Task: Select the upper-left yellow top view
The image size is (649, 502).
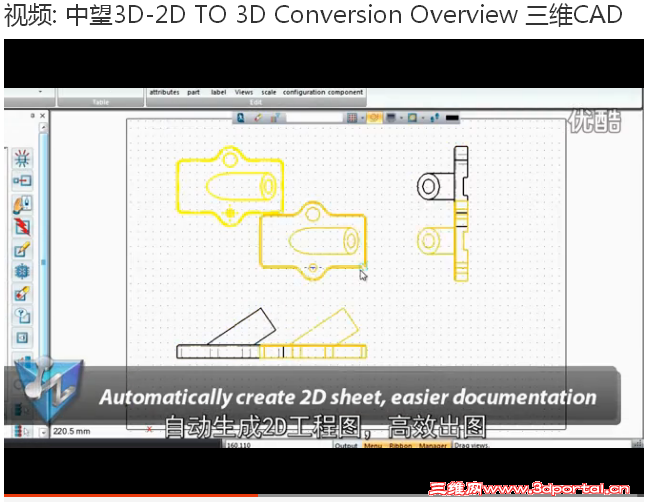Action: [x=230, y=186]
